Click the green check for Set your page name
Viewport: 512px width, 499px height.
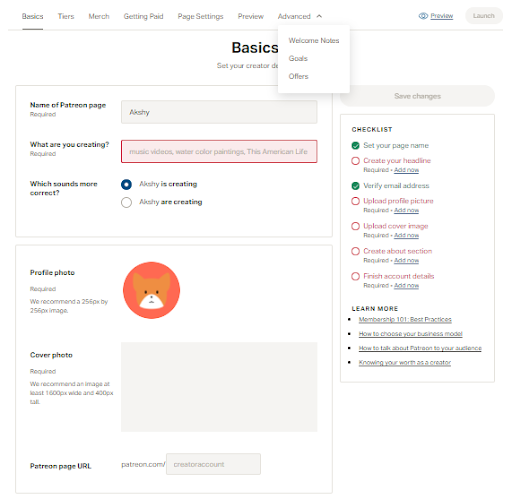click(355, 146)
